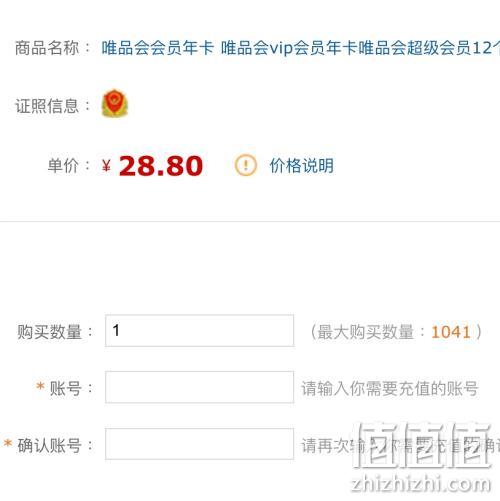
Task: Click the orange exclamation price notice icon
Action: 246,165
